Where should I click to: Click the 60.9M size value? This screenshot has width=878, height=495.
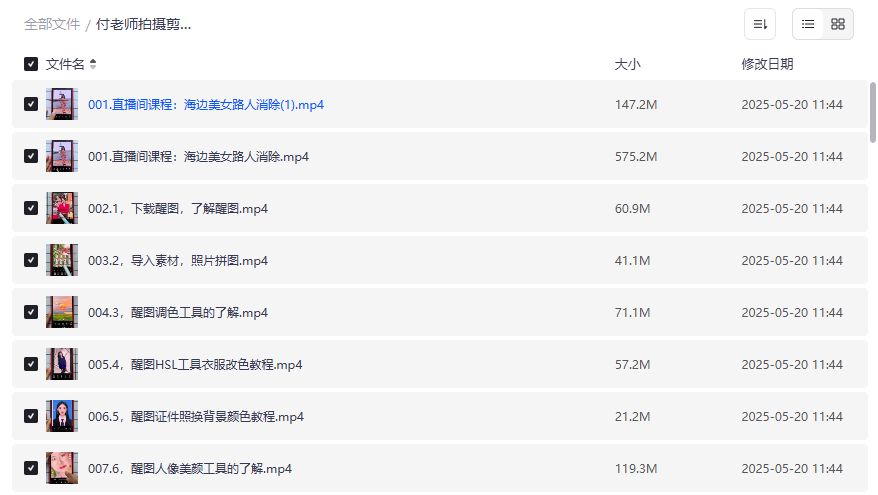(632, 209)
